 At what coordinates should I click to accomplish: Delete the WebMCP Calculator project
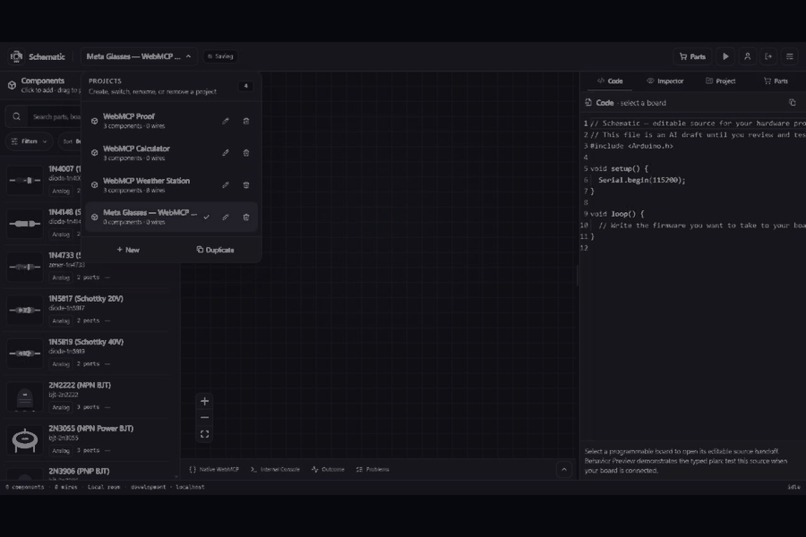(x=246, y=153)
